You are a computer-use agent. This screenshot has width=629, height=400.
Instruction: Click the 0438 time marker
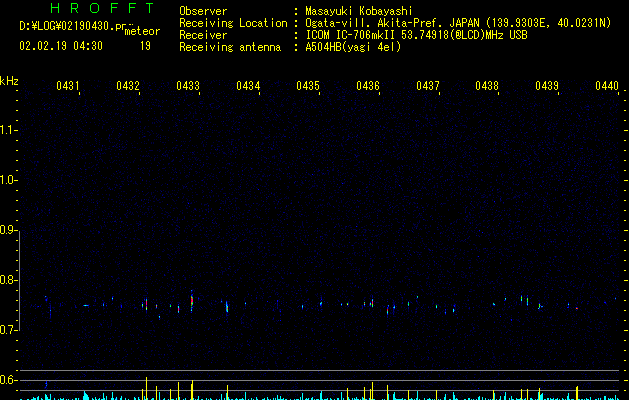[x=487, y=86]
